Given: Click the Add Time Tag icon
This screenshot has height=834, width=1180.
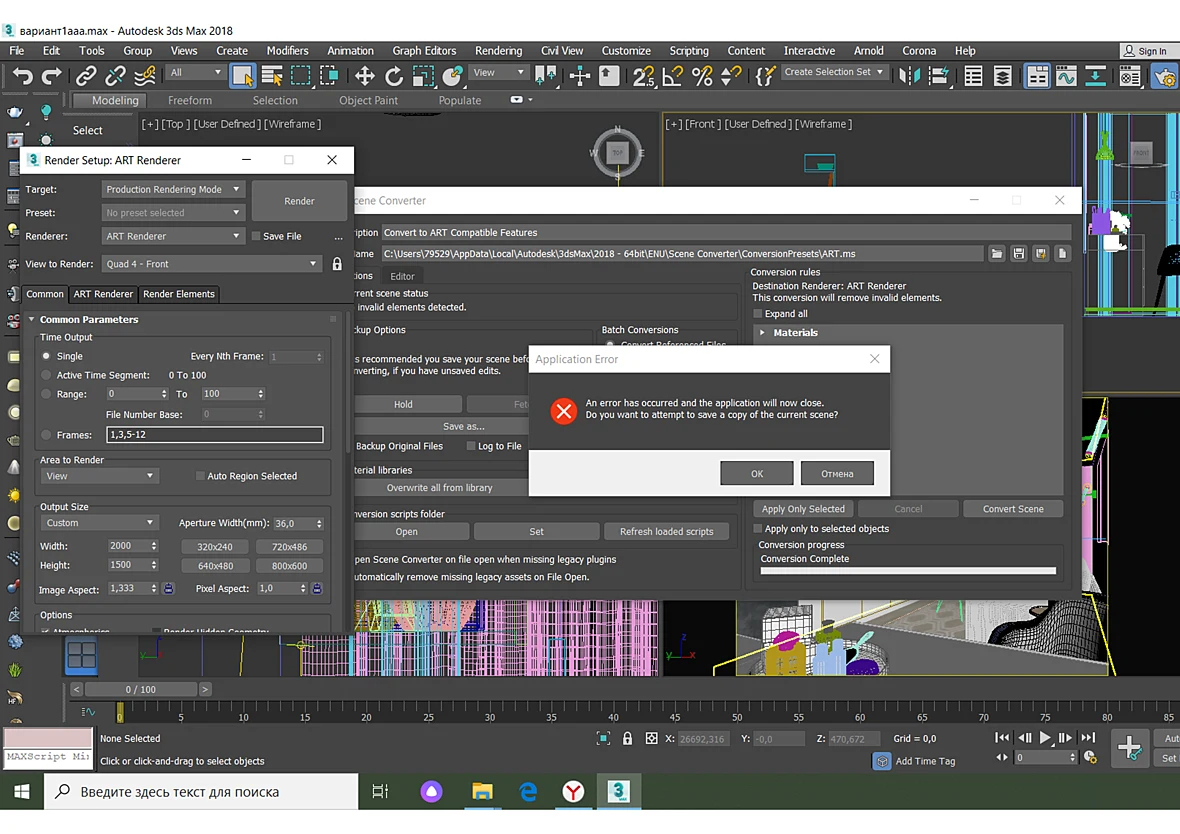Looking at the screenshot, I should (x=881, y=761).
